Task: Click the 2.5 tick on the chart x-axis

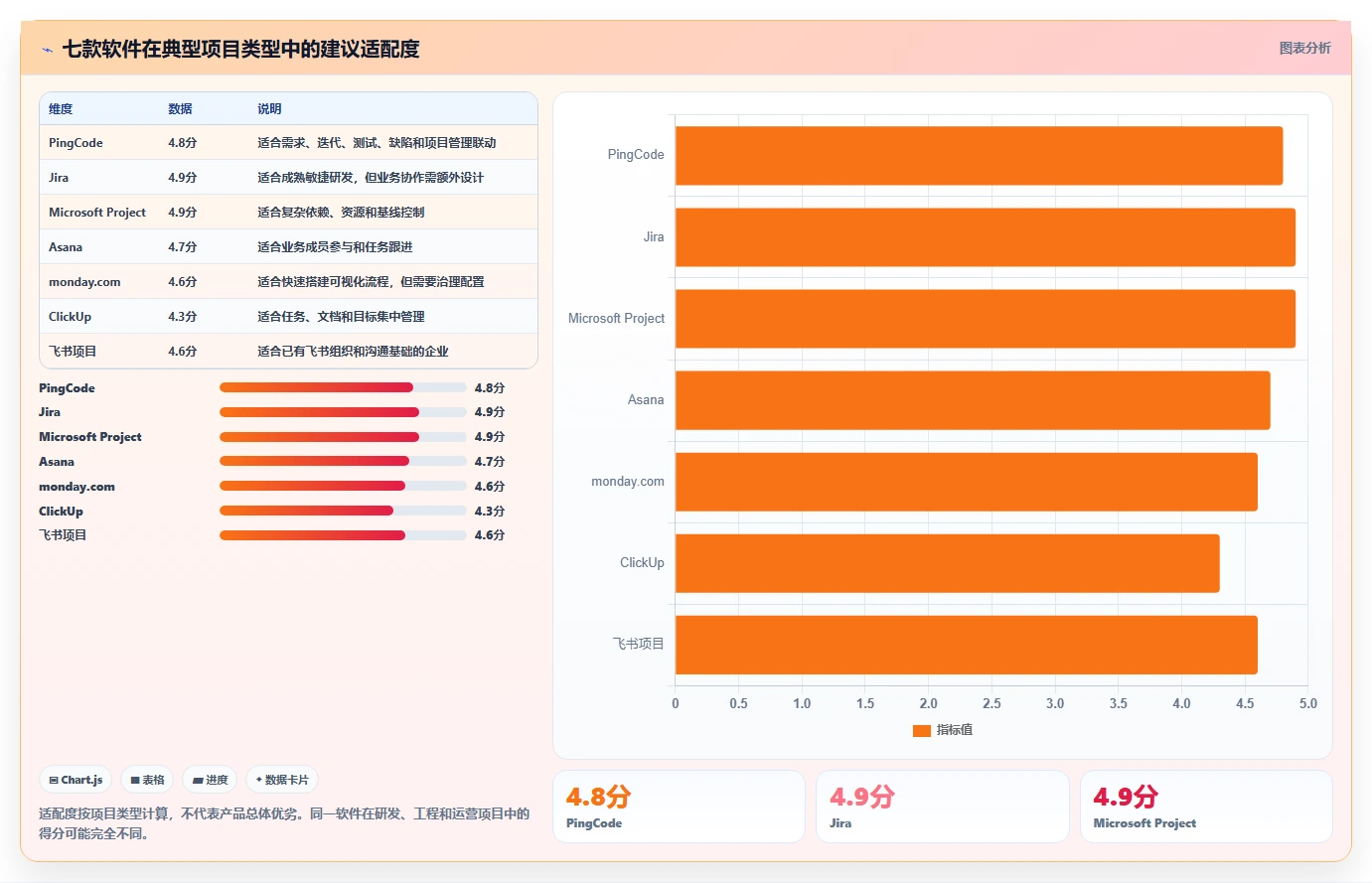Action: pyautogui.click(x=991, y=703)
